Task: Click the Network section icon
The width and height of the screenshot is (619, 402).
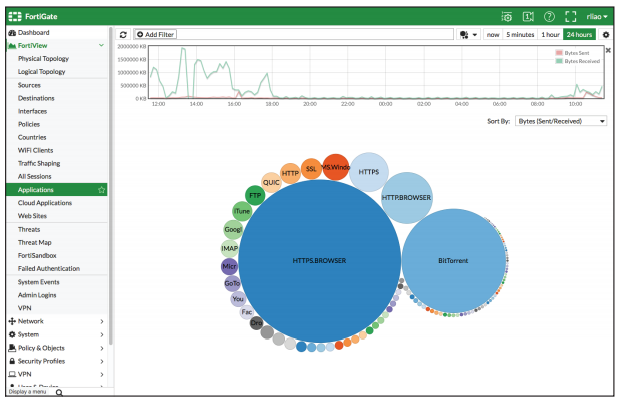Action: pos(12,321)
